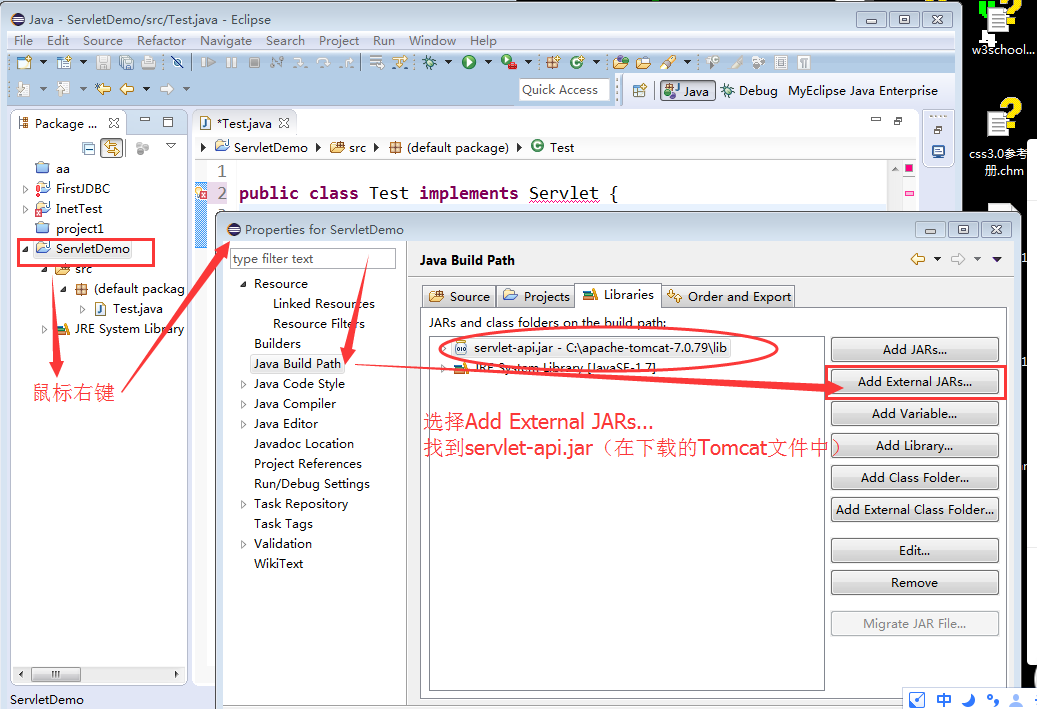Click the Remove button
The height and width of the screenshot is (709, 1037).
[x=915, y=583]
